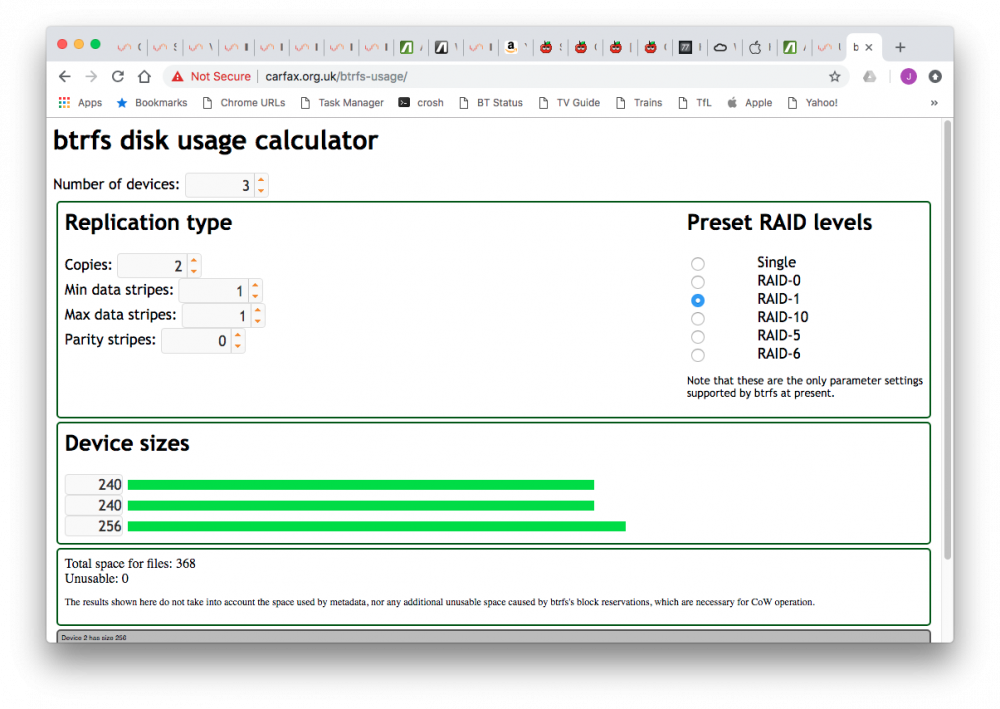Go back to the previous page
Viewport: 1000px width, 709px height.
(x=64, y=77)
